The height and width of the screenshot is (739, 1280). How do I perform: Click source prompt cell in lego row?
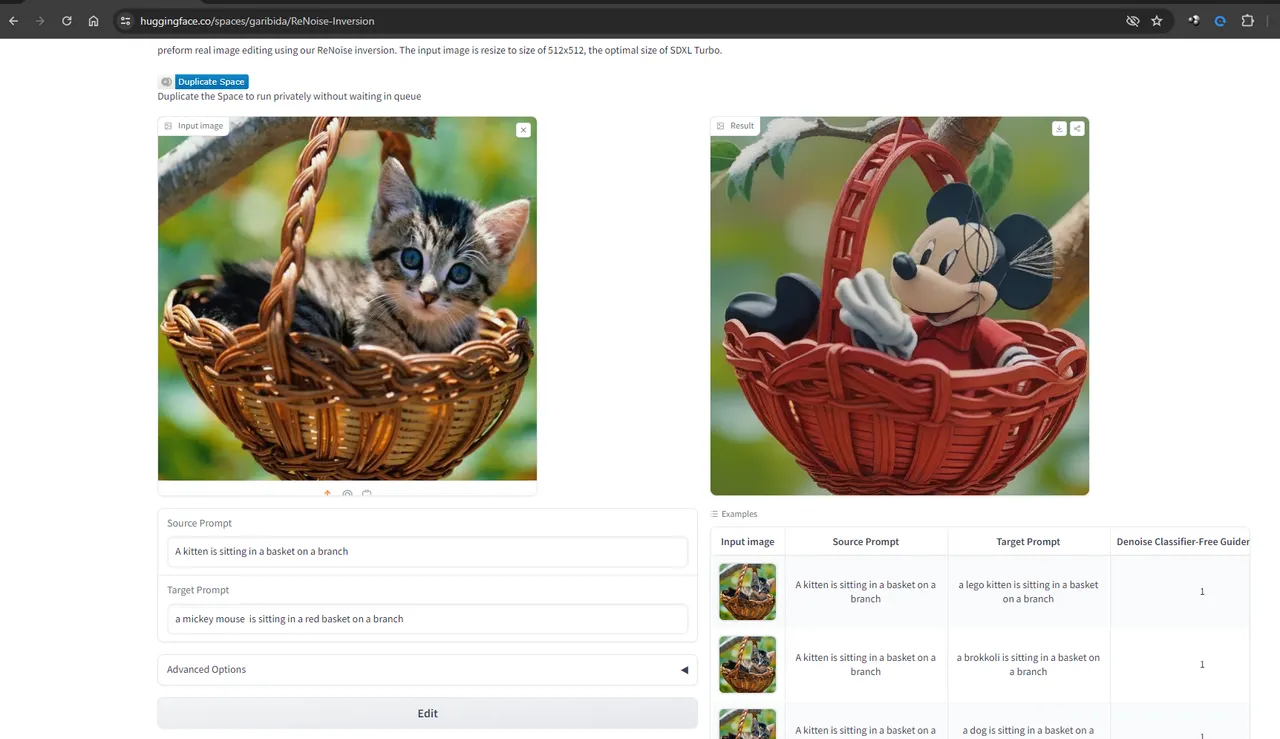pos(866,592)
